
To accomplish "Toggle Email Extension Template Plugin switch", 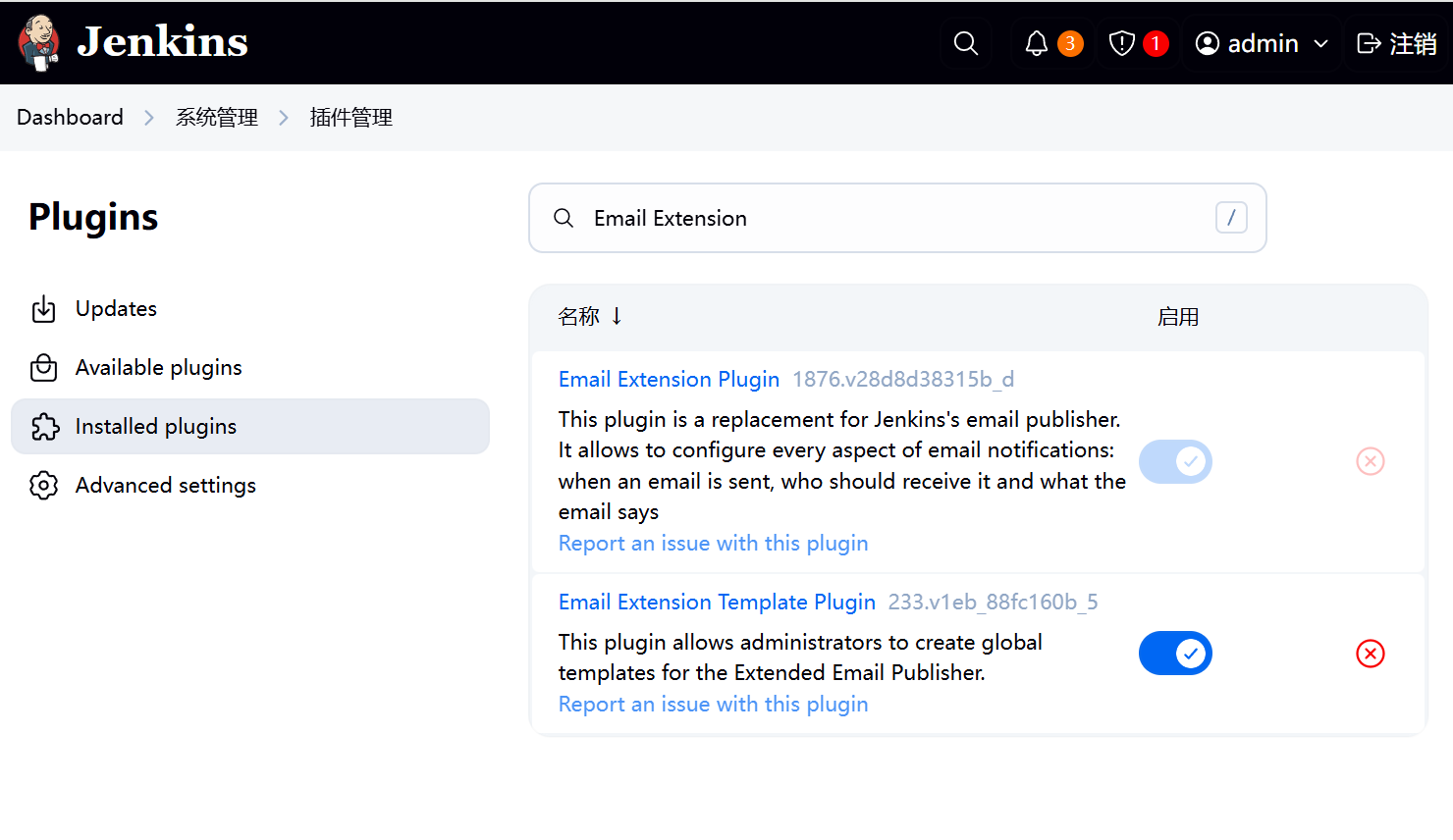I will click(1175, 654).
